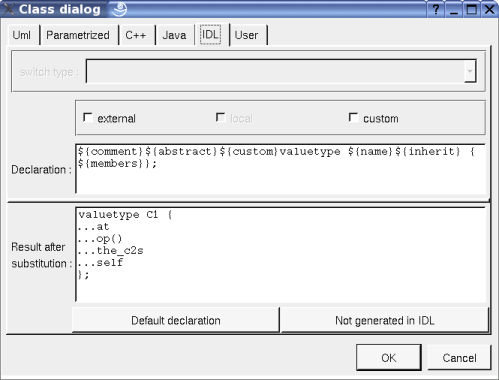Viewport: 499px width, 380px height.
Task: Open the Parametrized tab
Action: coord(78,35)
